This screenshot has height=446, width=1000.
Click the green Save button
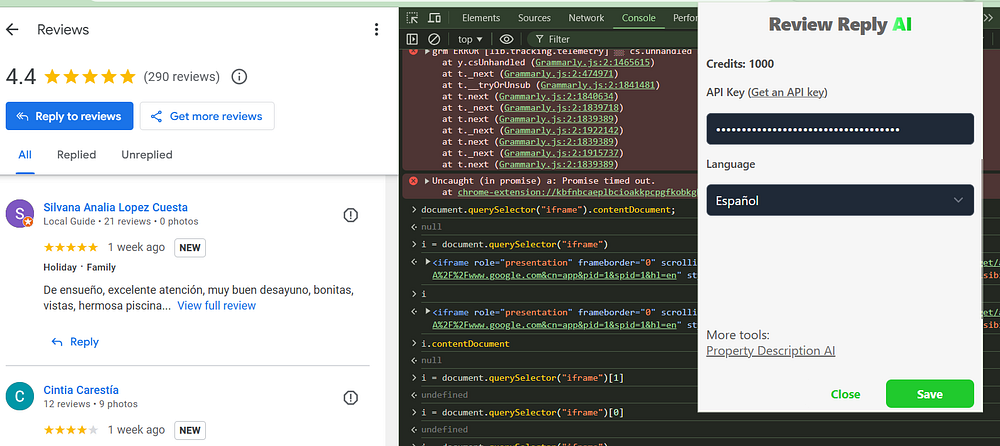coord(929,394)
